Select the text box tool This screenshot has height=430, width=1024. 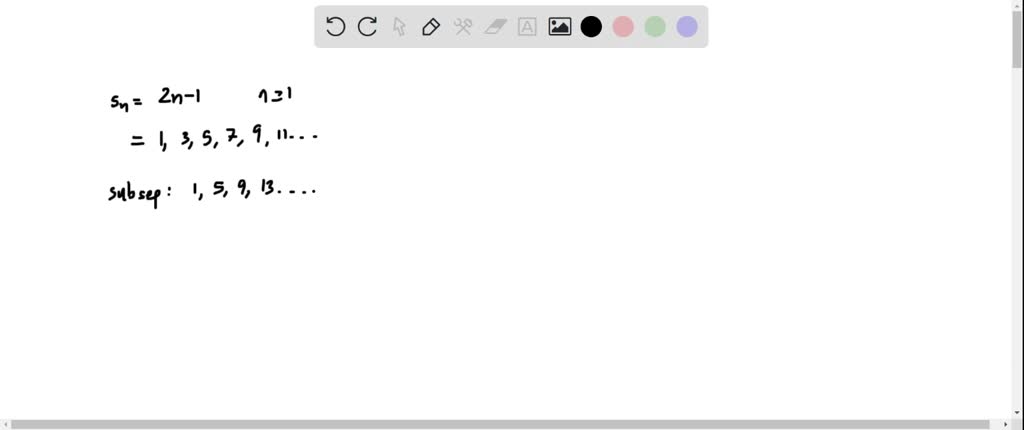527,27
